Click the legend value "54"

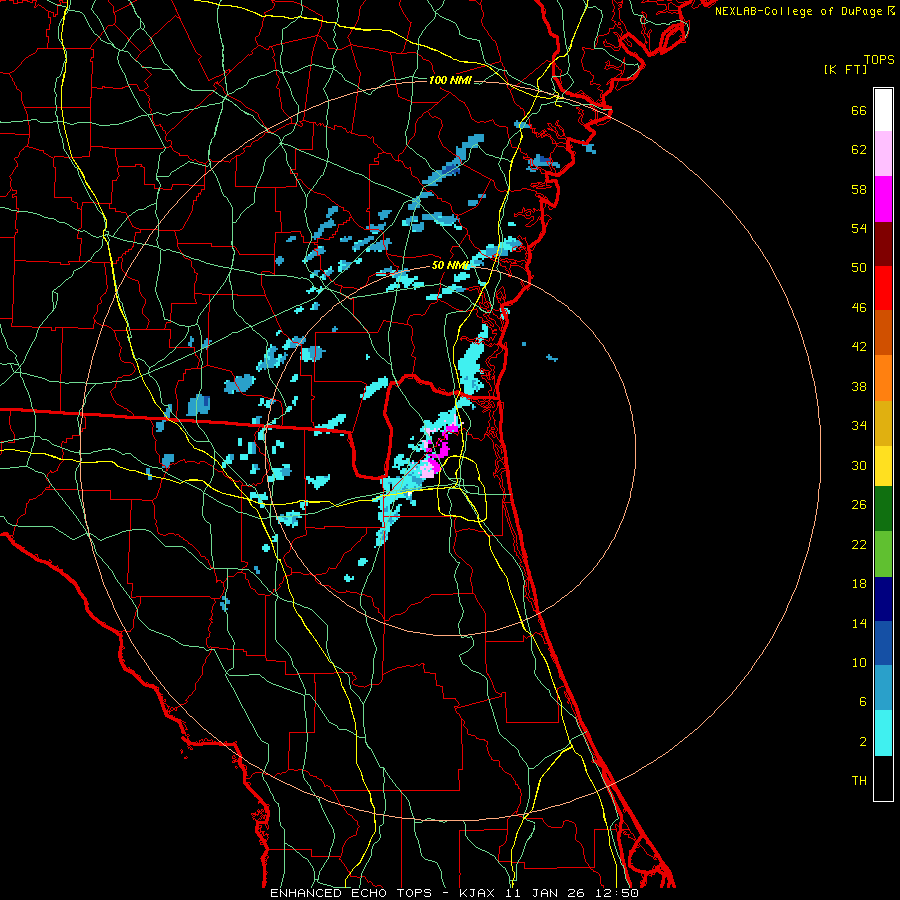(859, 228)
